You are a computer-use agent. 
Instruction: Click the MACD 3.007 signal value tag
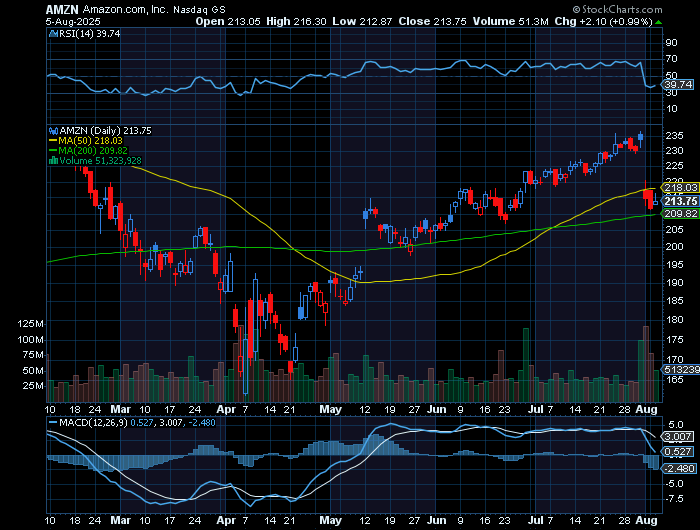point(678,437)
